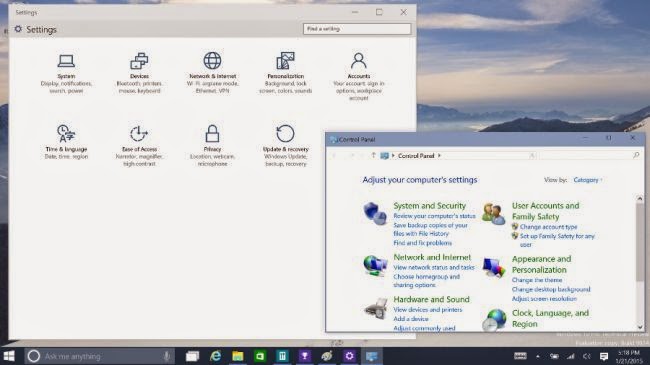The width and height of the screenshot is (650, 365).
Task: Click the Network and Internet icon in Control Panel
Action: 375,265
